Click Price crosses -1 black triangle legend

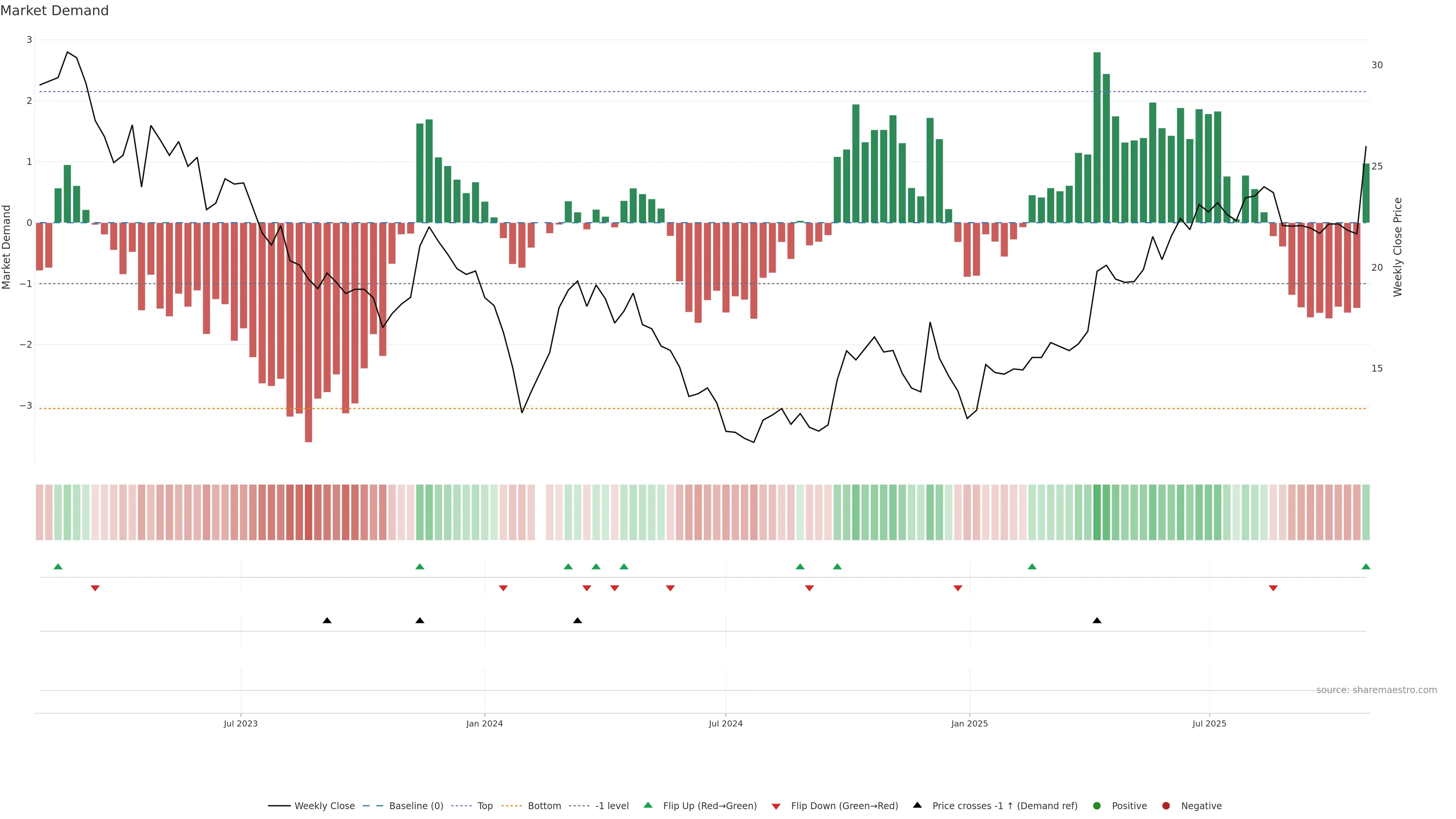tap(917, 805)
